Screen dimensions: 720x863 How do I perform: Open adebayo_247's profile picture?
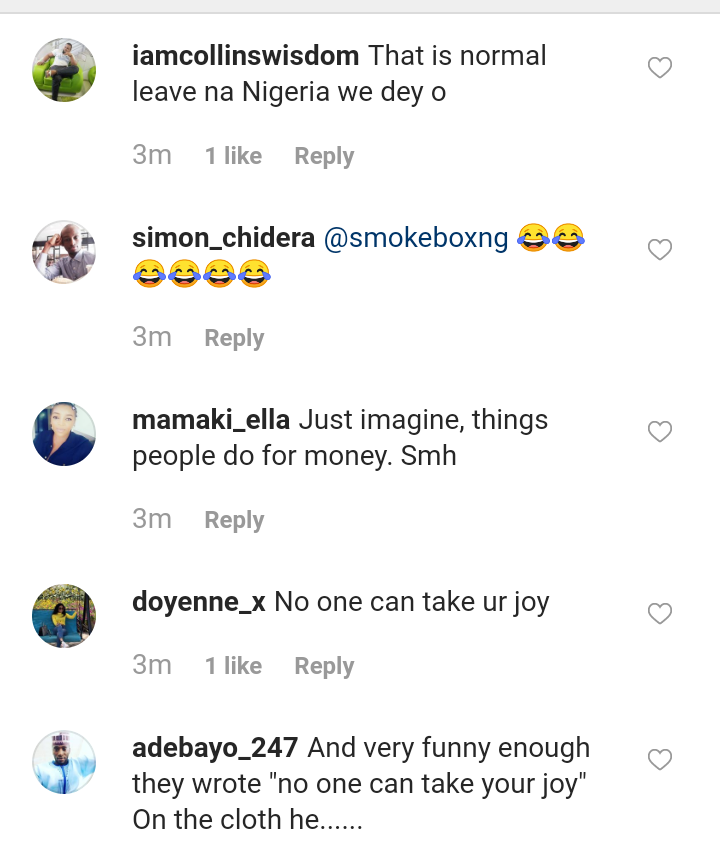click(x=64, y=762)
